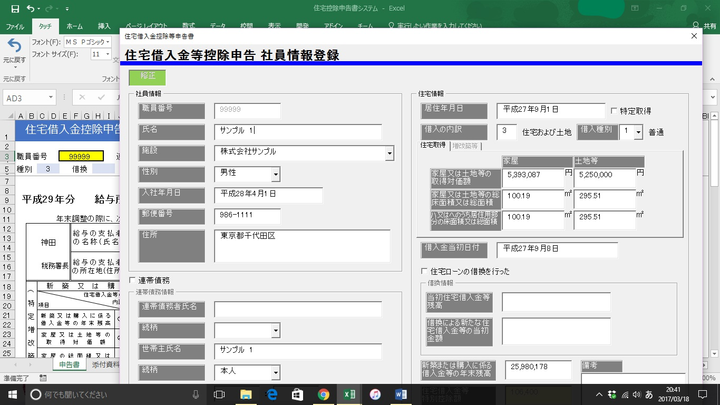
Task: Close the 住宅借入金控除等申告書 dialog
Action: [694, 36]
